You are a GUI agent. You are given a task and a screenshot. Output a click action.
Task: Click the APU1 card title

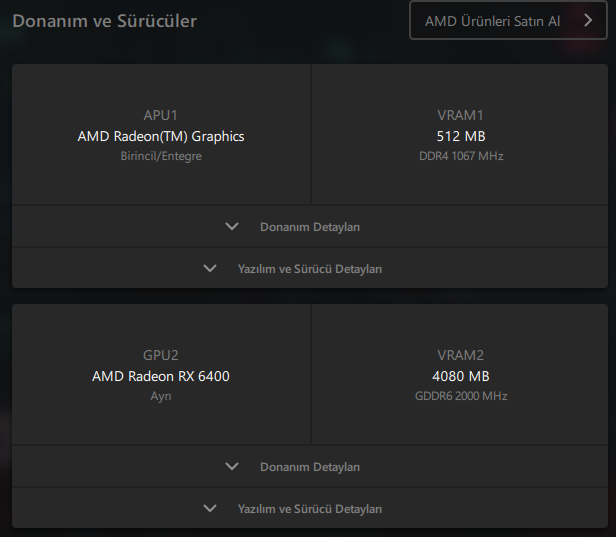pyautogui.click(x=161, y=115)
